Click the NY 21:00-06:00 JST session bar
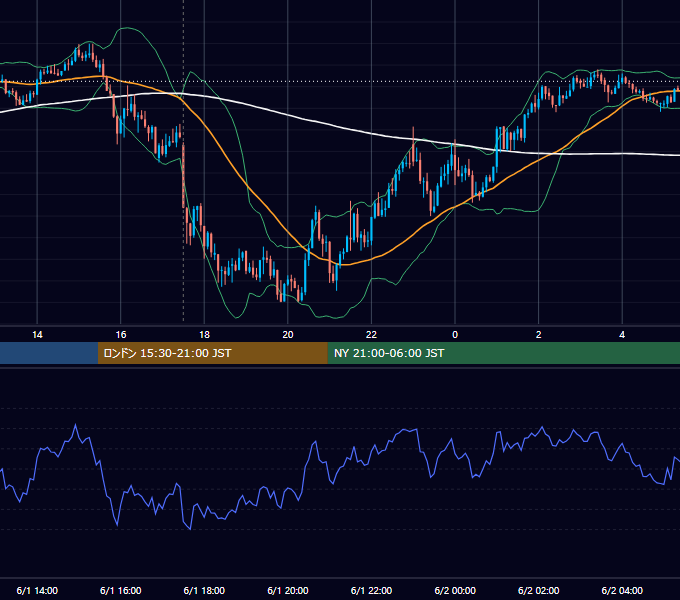This screenshot has height=600, width=680. pos(503,353)
